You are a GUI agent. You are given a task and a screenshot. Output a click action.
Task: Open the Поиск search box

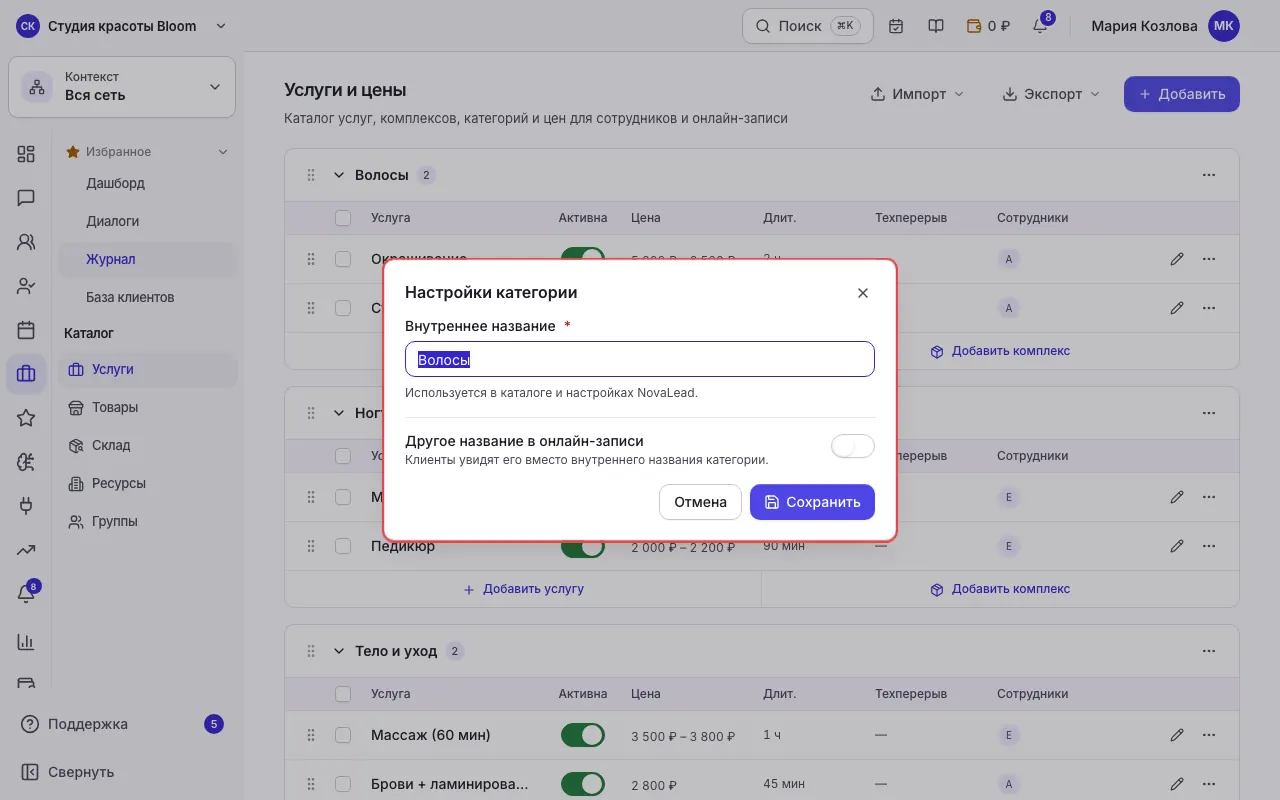(x=808, y=26)
